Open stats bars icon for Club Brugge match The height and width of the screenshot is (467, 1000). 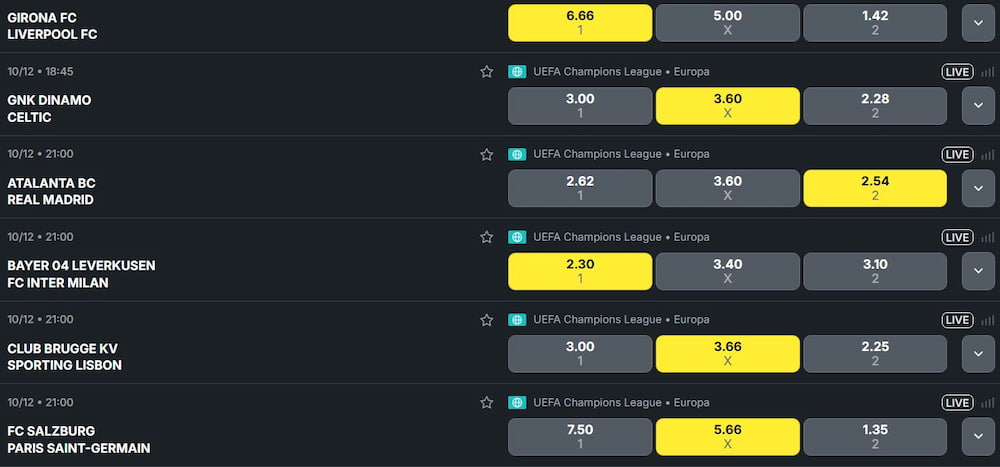click(x=988, y=320)
